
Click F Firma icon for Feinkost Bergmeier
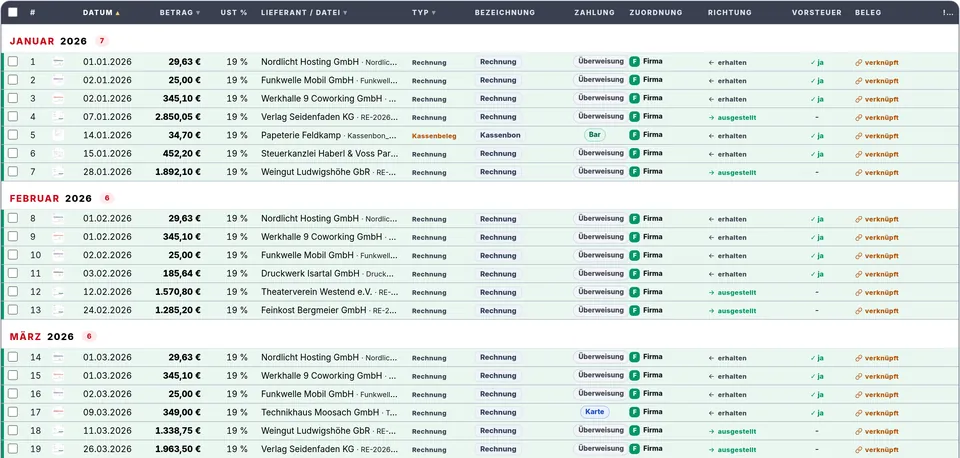[x=634, y=310]
